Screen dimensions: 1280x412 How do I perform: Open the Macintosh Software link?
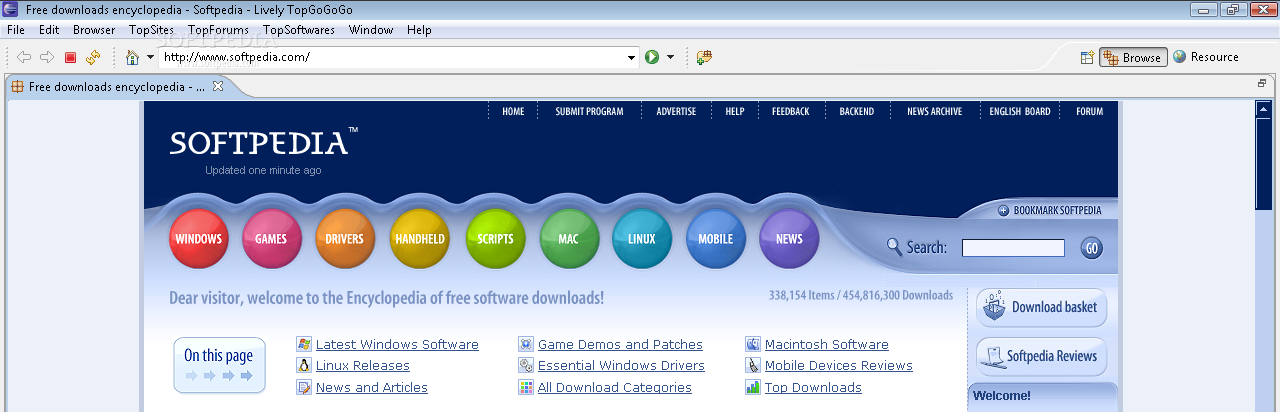(x=827, y=345)
